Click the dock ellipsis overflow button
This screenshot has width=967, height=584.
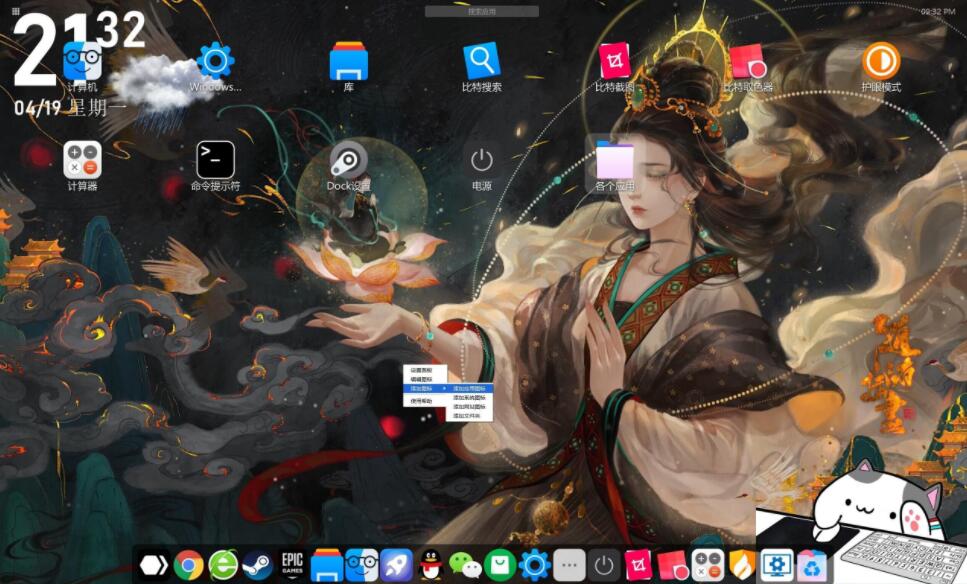tap(569, 566)
